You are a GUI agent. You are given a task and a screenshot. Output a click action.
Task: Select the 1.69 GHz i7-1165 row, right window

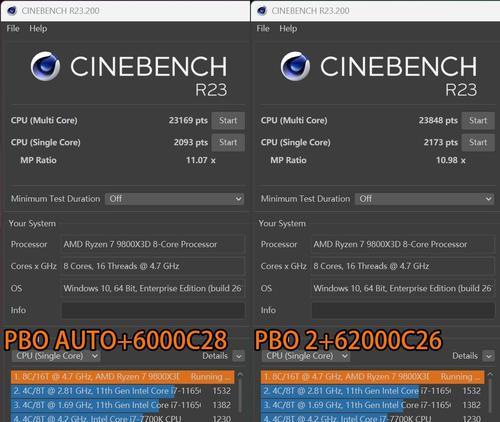373,405
